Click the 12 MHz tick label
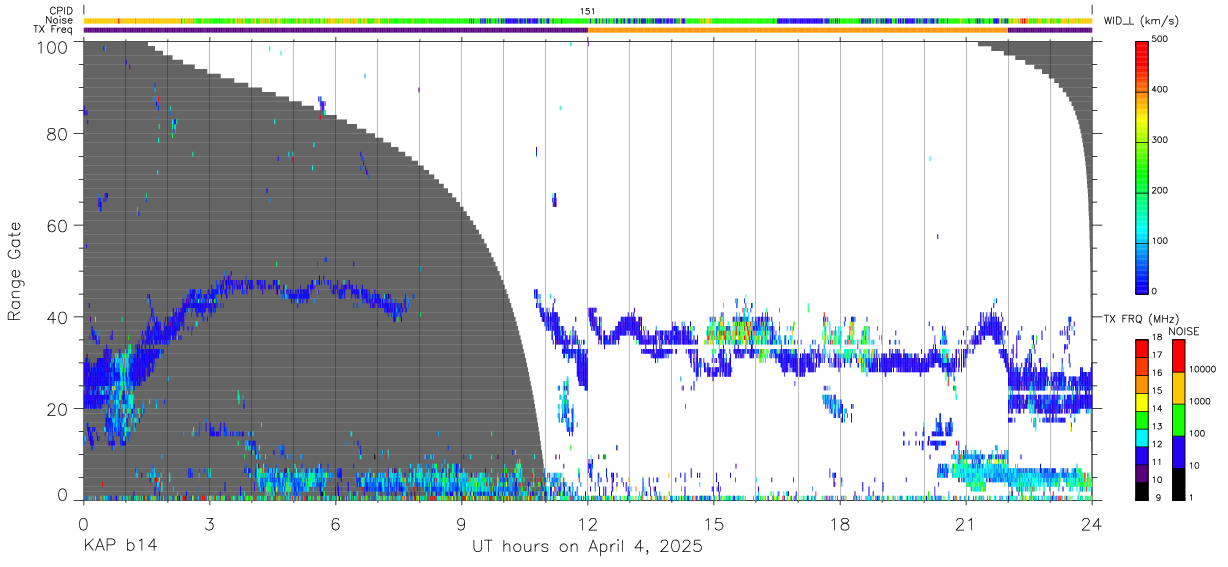The image size is (1228, 567). [1157, 444]
